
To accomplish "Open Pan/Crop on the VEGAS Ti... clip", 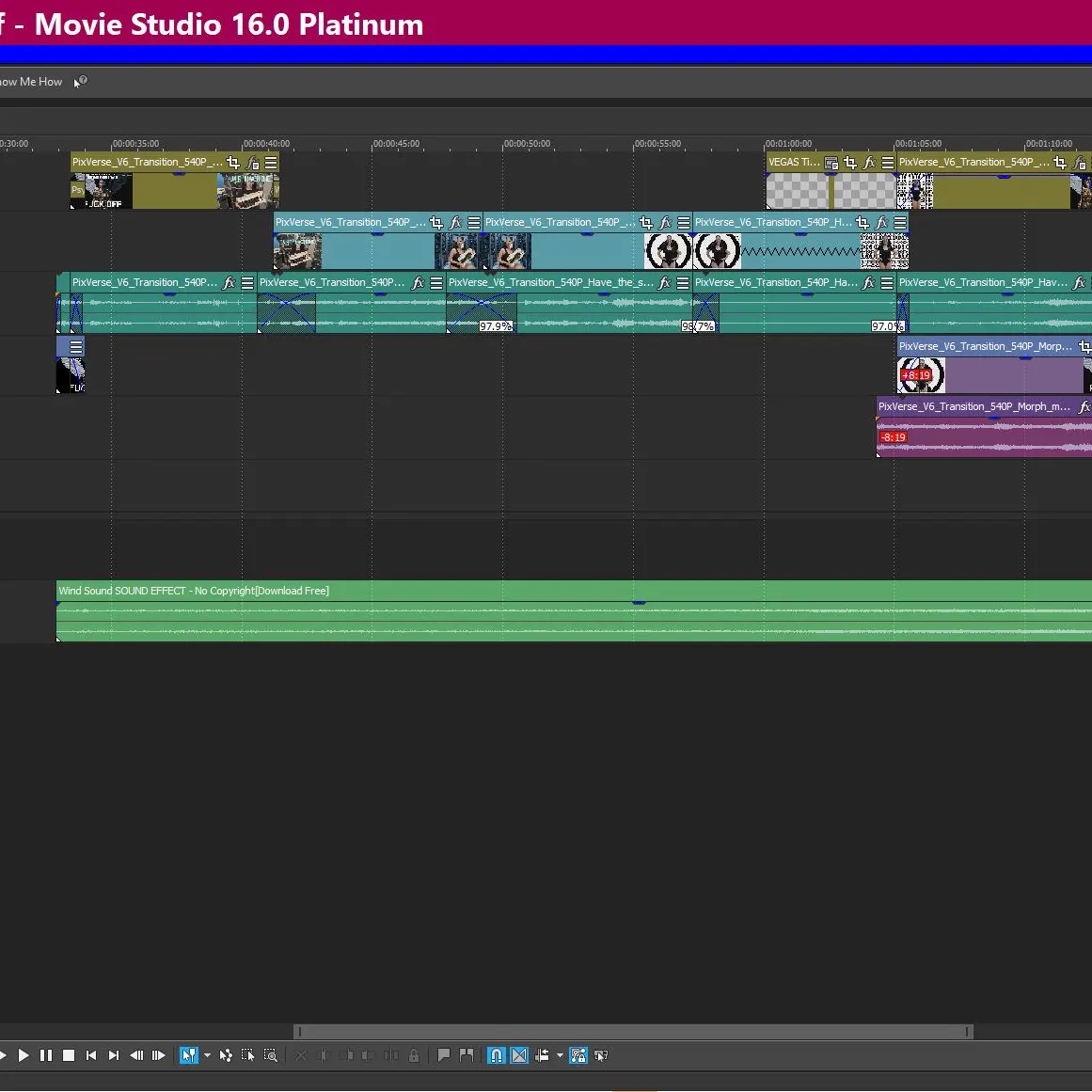I will (849, 163).
